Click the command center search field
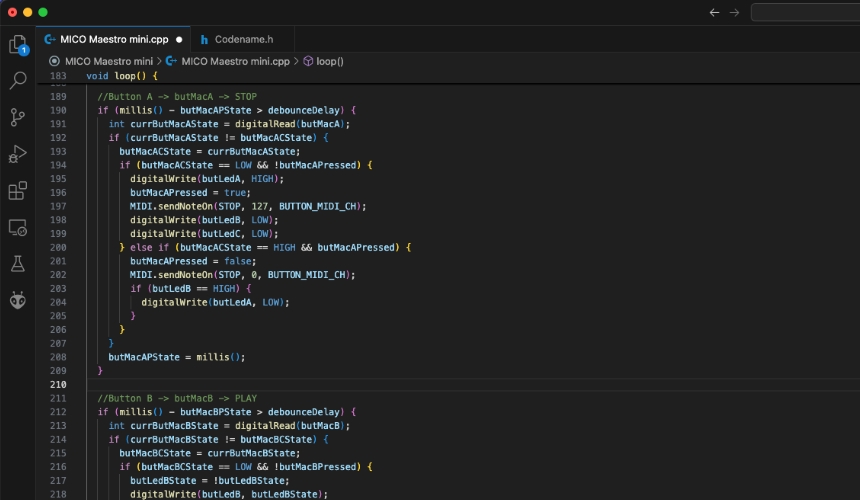This screenshot has height=500, width=860. click(x=805, y=12)
